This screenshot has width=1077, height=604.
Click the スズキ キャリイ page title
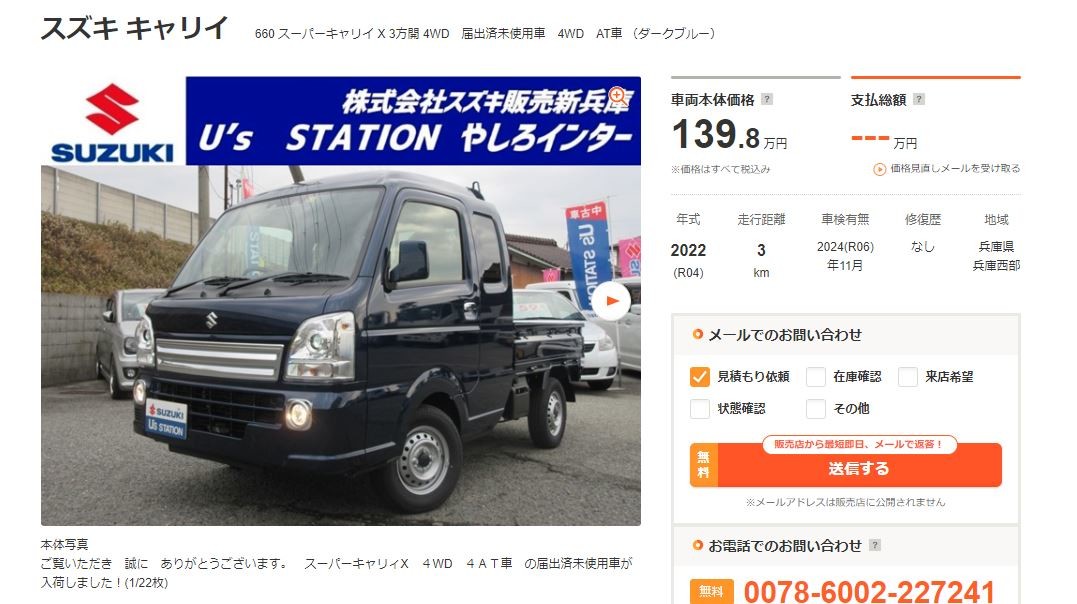[x=135, y=29]
